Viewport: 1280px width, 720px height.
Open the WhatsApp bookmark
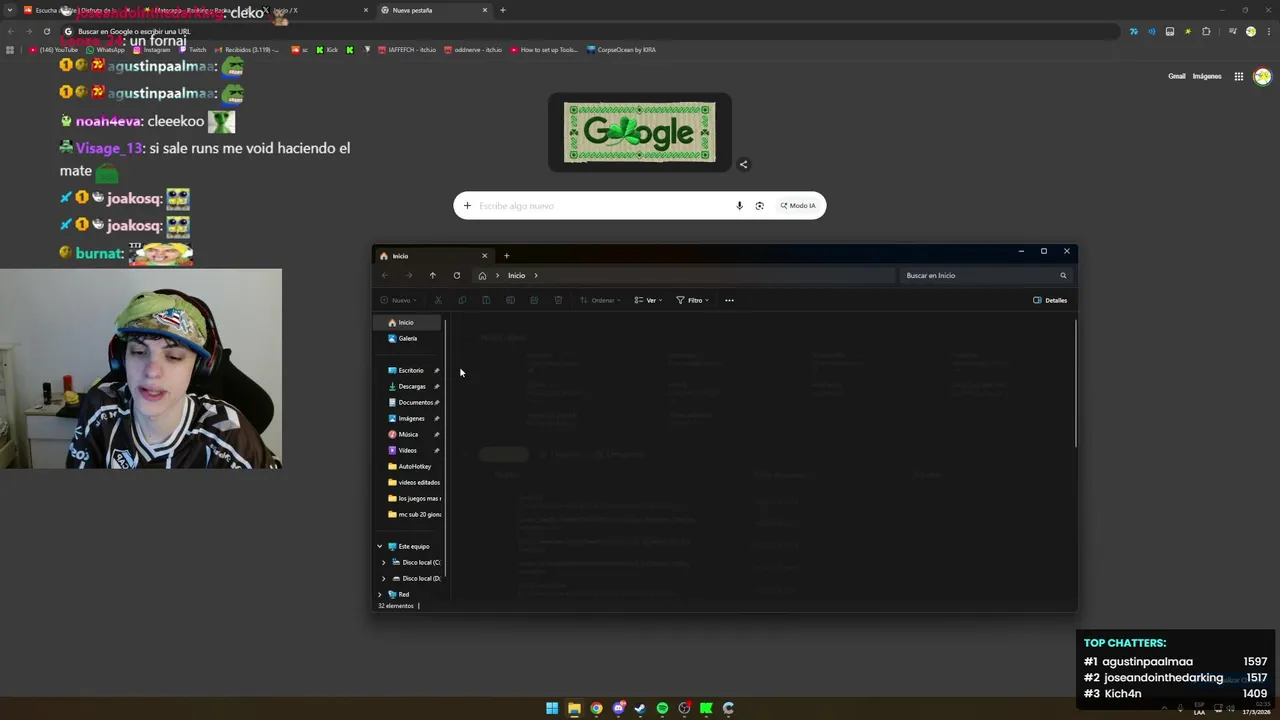click(x=105, y=49)
